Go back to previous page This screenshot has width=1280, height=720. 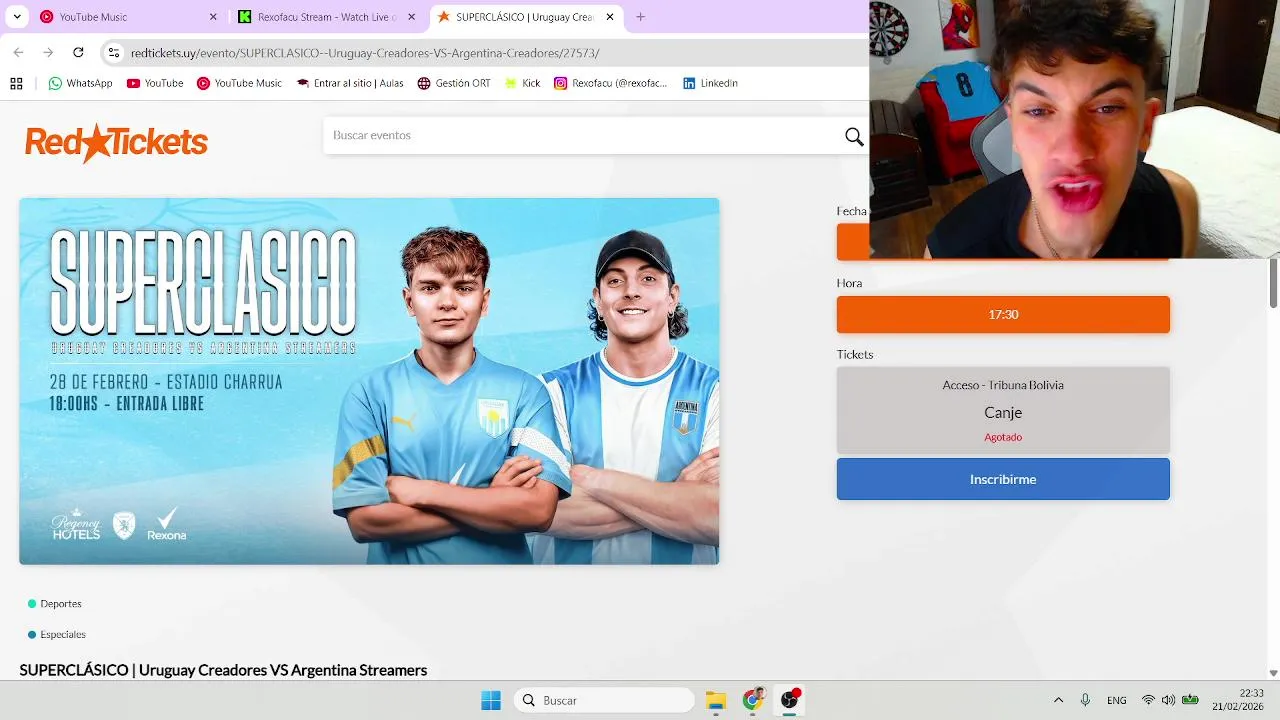[x=18, y=53]
